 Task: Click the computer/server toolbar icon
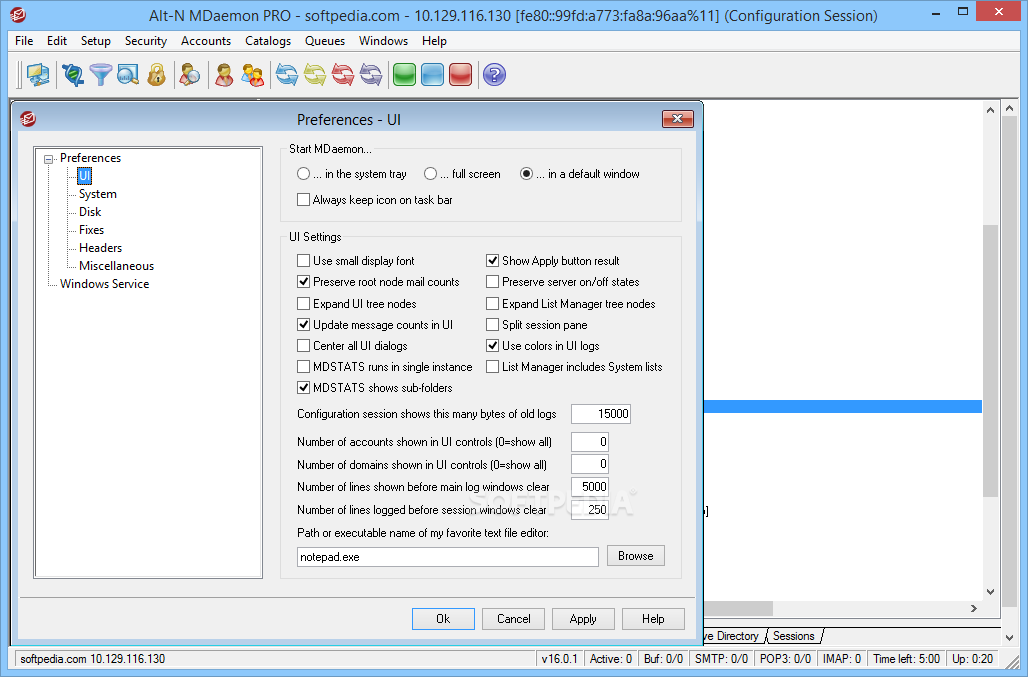38,75
